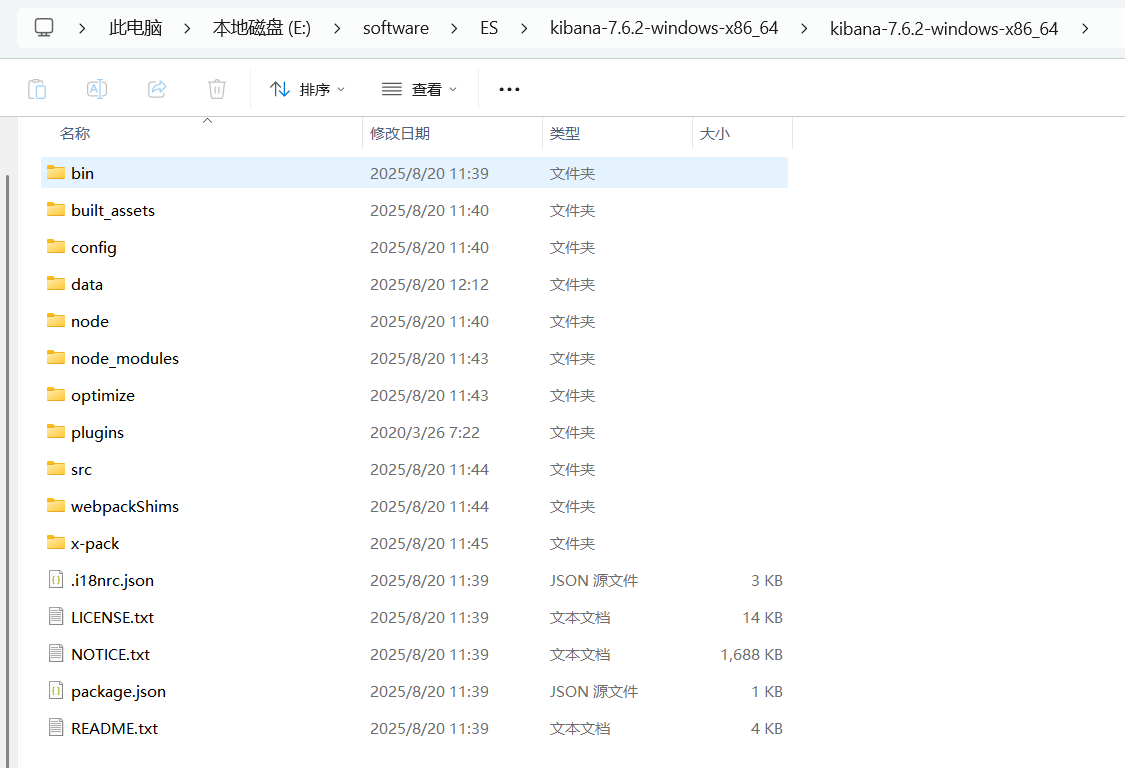Click the 文本文档 type of README.txt
Image resolution: width=1125 pixels, height=768 pixels.
pos(580,729)
